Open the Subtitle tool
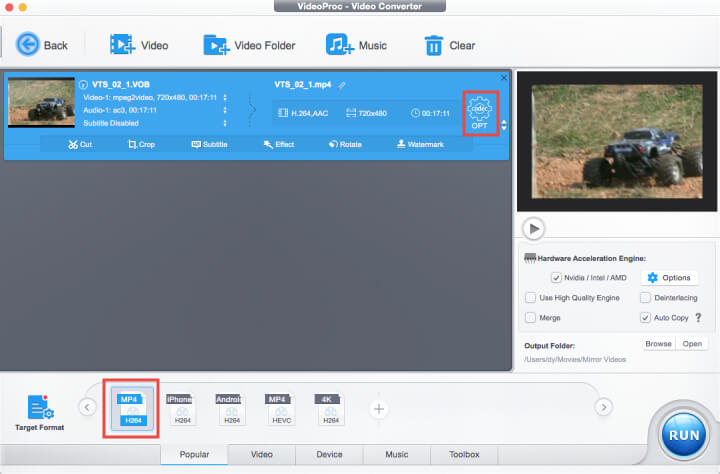 click(x=209, y=144)
